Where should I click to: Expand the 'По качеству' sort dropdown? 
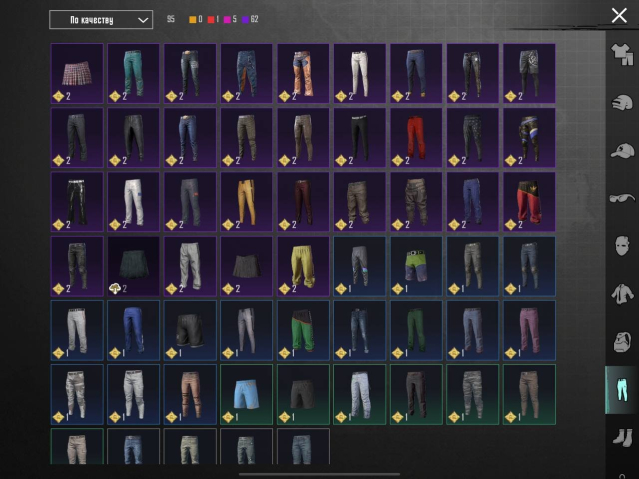[x=101, y=19]
